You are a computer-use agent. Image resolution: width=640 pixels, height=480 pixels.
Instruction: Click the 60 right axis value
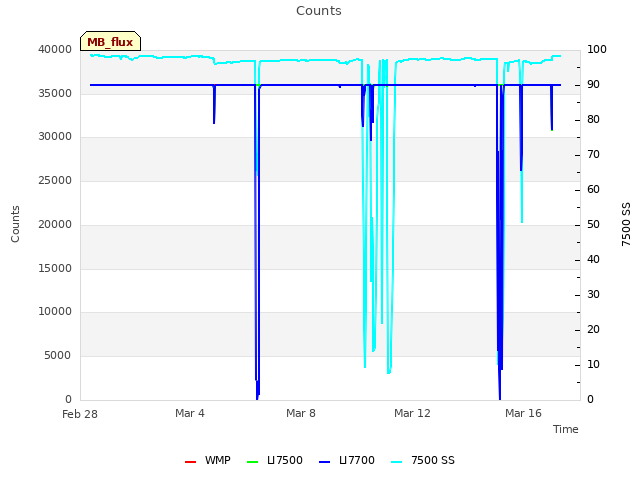(593, 189)
